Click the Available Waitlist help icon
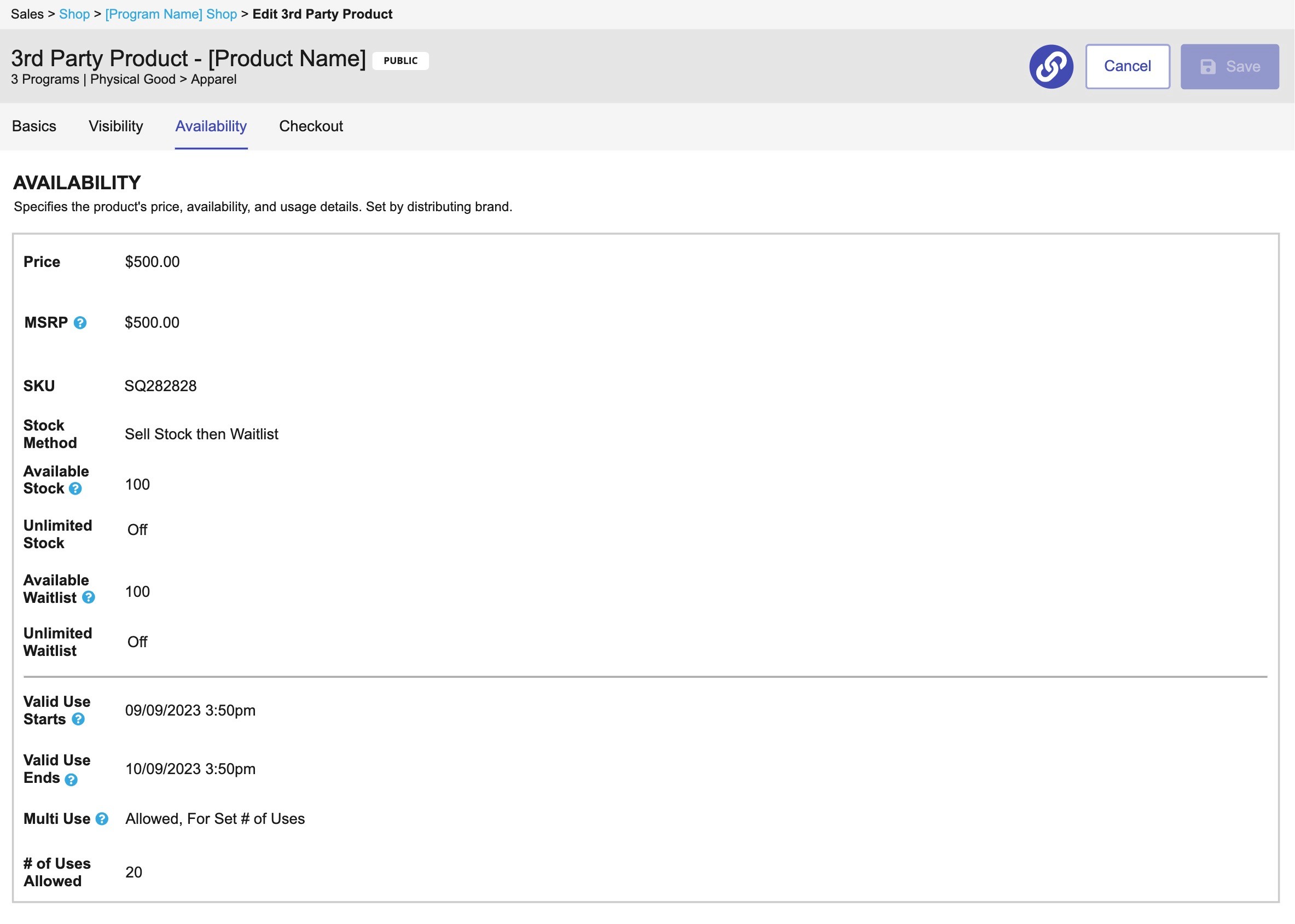The width and height of the screenshot is (1295, 924). tap(88, 597)
